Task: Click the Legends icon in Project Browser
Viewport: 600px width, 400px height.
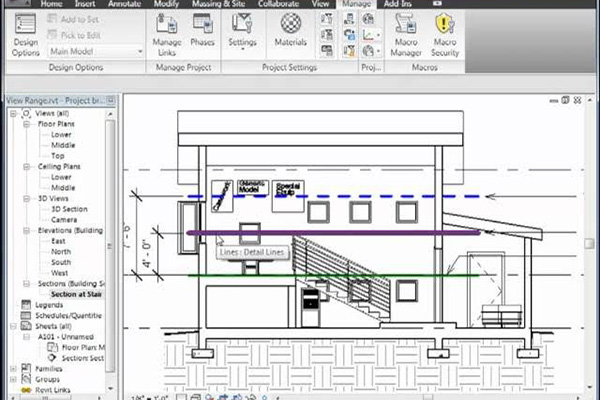Action: click(x=26, y=305)
